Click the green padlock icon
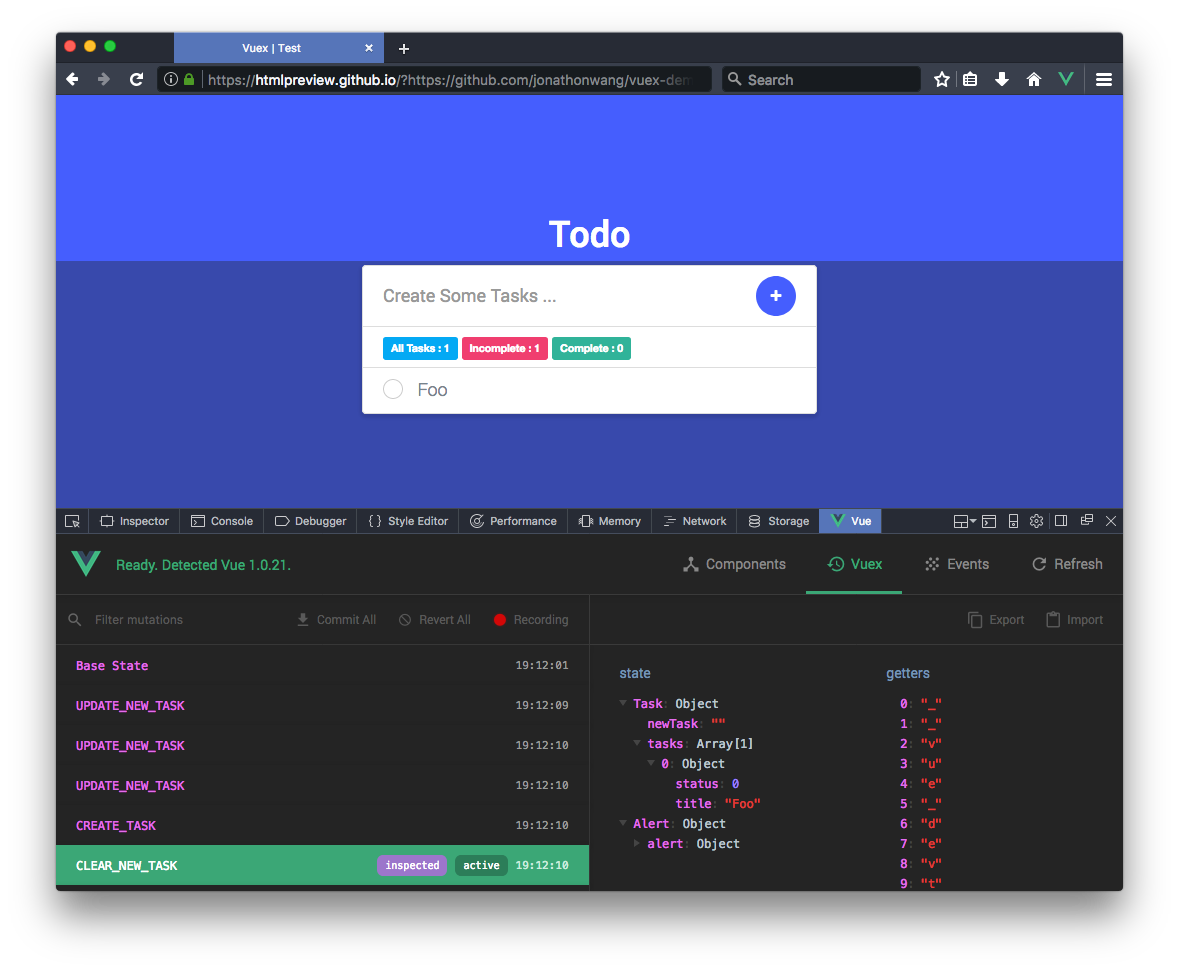1179x971 pixels. coord(189,79)
